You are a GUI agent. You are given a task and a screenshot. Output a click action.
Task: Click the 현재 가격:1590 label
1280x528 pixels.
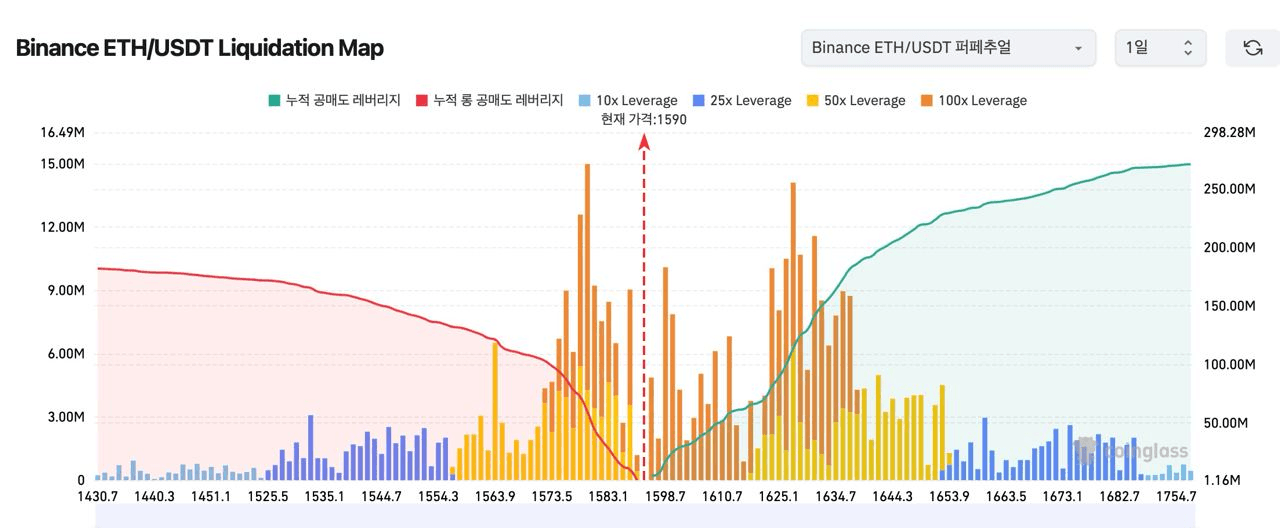644,119
